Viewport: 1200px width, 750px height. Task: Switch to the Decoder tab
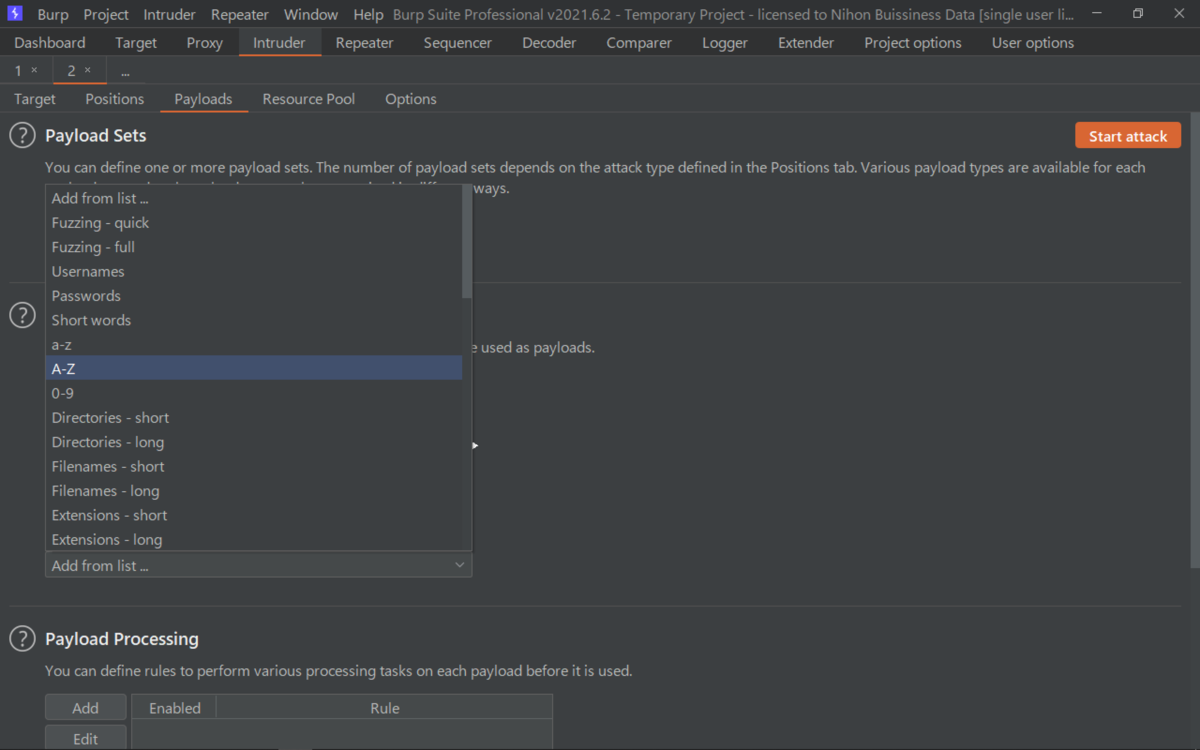(x=549, y=43)
